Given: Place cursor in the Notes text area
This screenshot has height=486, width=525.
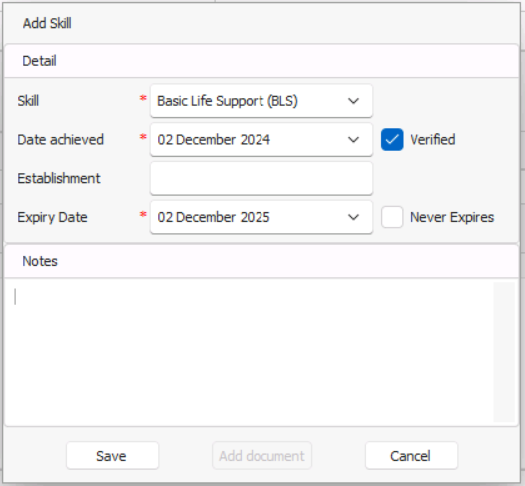Looking at the screenshot, I should (x=249, y=352).
